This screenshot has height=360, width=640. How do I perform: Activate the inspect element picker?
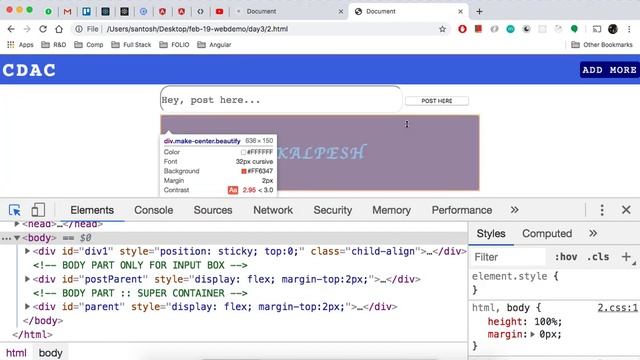[15, 210]
